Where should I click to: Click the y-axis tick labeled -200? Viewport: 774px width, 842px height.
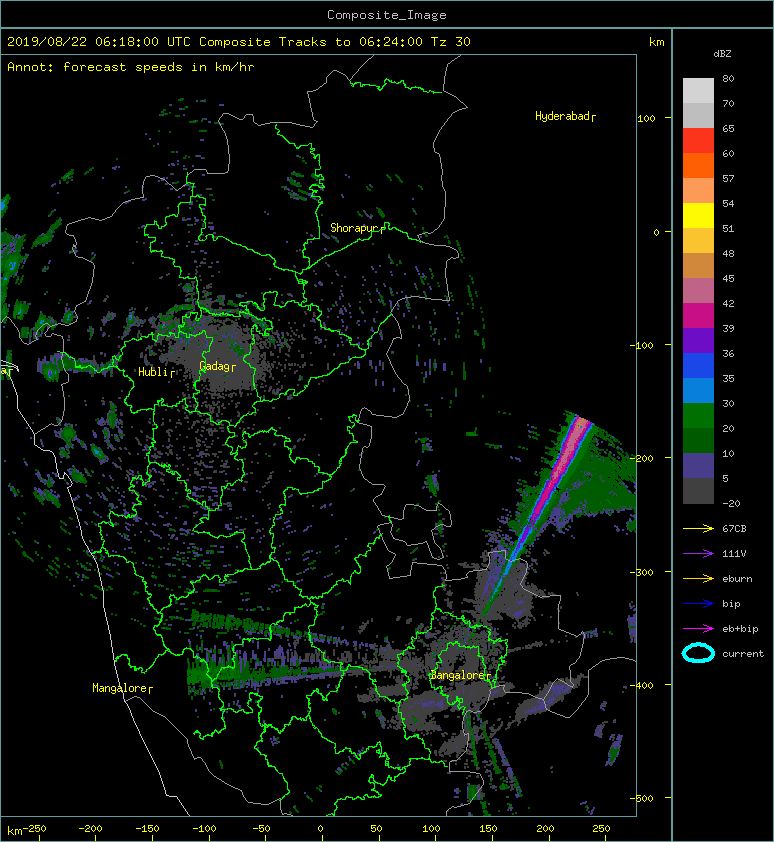(x=642, y=459)
